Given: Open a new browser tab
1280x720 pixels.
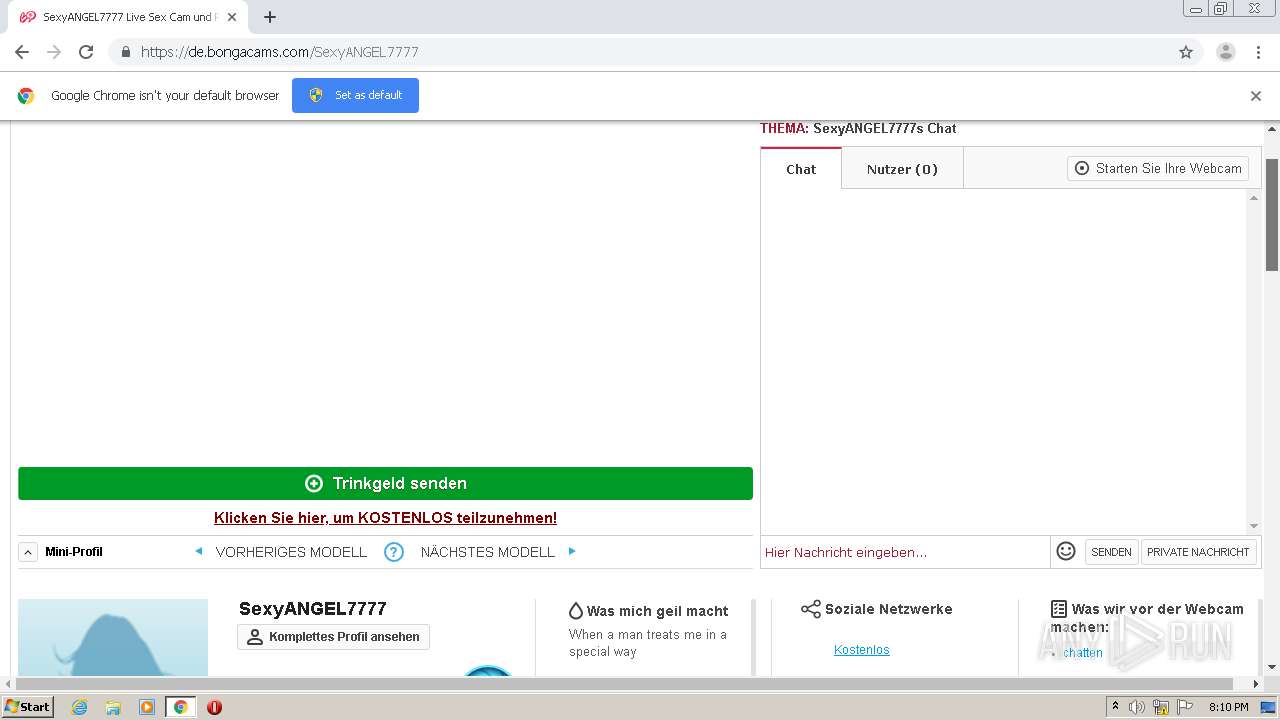Looking at the screenshot, I should pos(270,17).
